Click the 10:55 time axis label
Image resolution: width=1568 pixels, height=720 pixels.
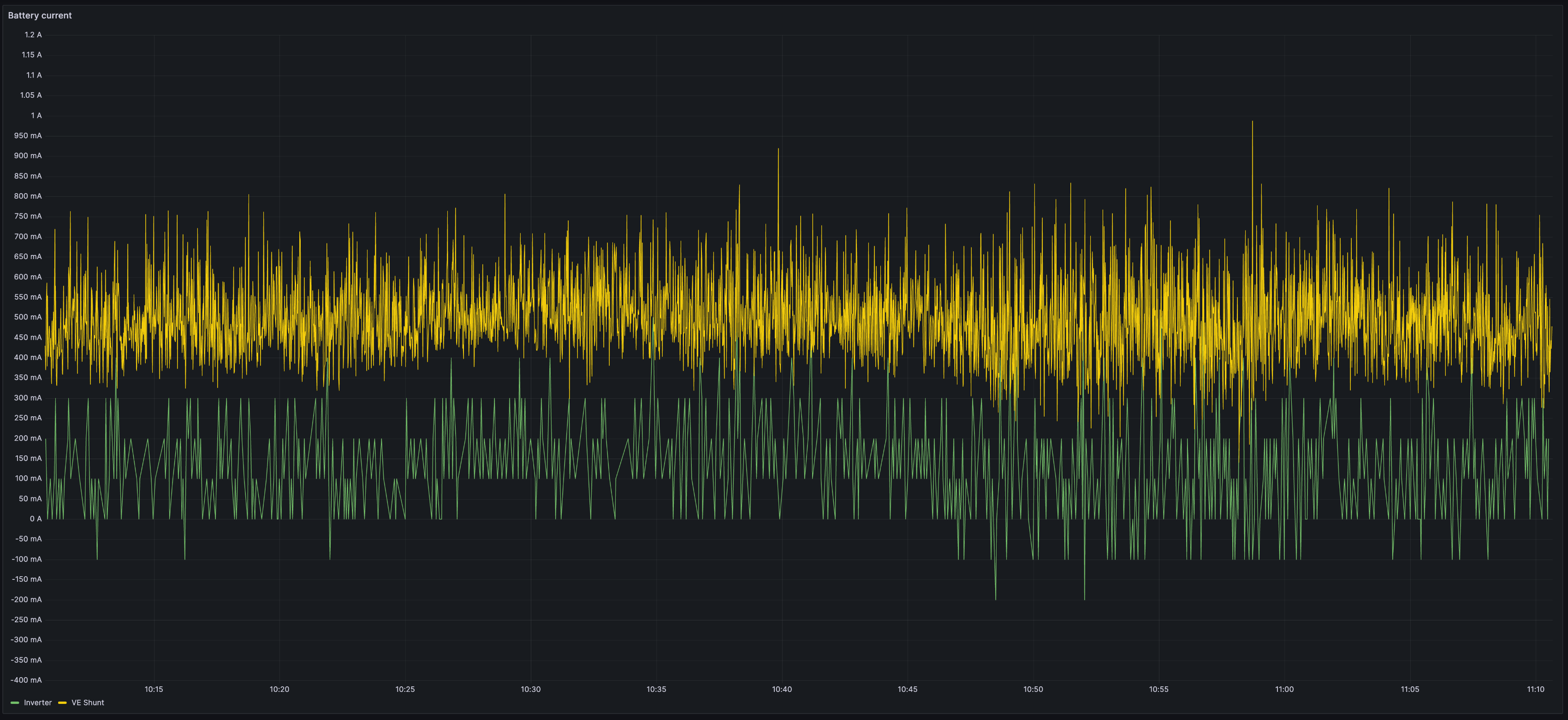pos(1159,689)
